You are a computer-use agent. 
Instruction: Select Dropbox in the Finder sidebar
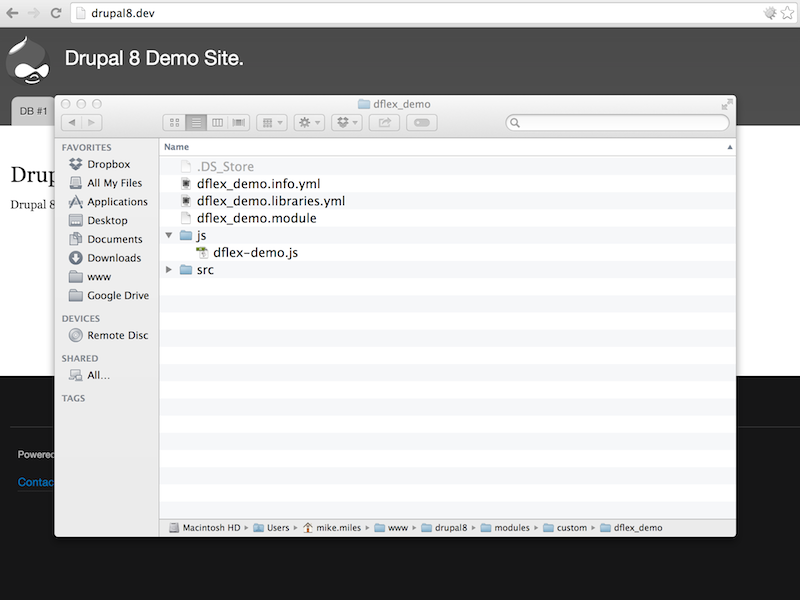105,164
